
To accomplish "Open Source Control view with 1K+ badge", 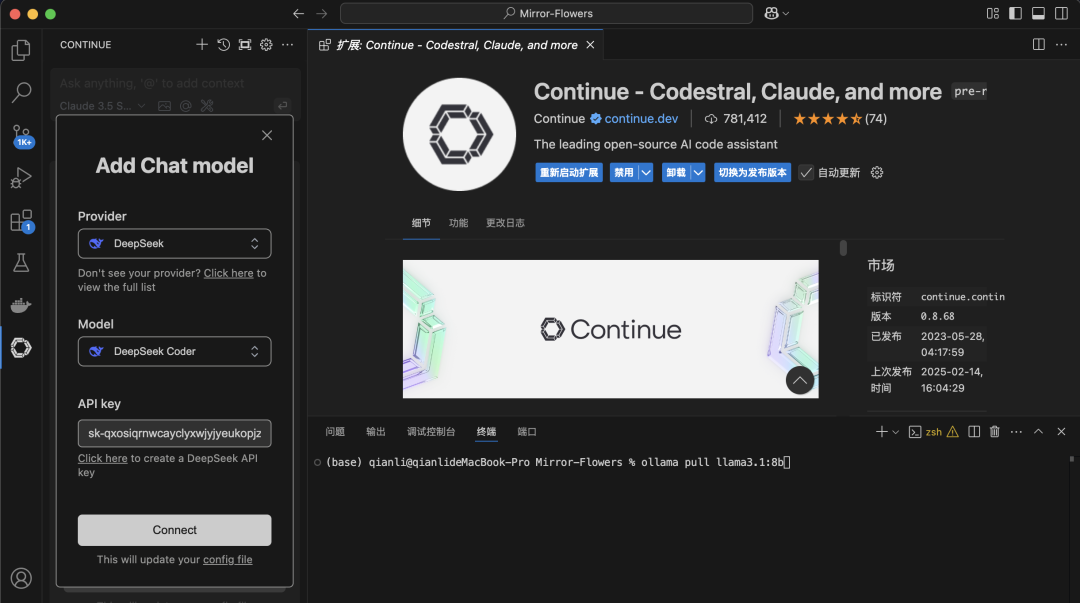I will pos(21,135).
